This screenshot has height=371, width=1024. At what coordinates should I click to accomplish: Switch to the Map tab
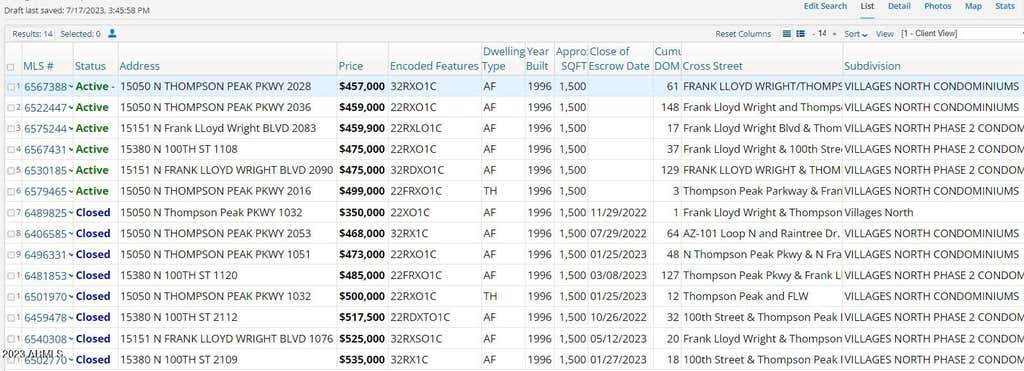[973, 6]
